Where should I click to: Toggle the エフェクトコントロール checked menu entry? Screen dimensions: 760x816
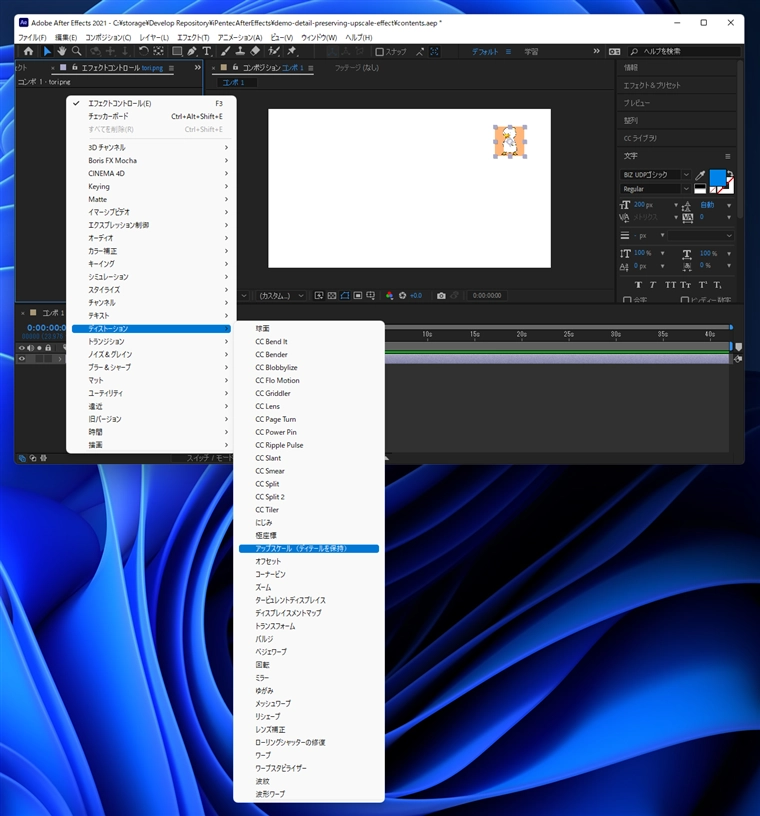point(119,103)
